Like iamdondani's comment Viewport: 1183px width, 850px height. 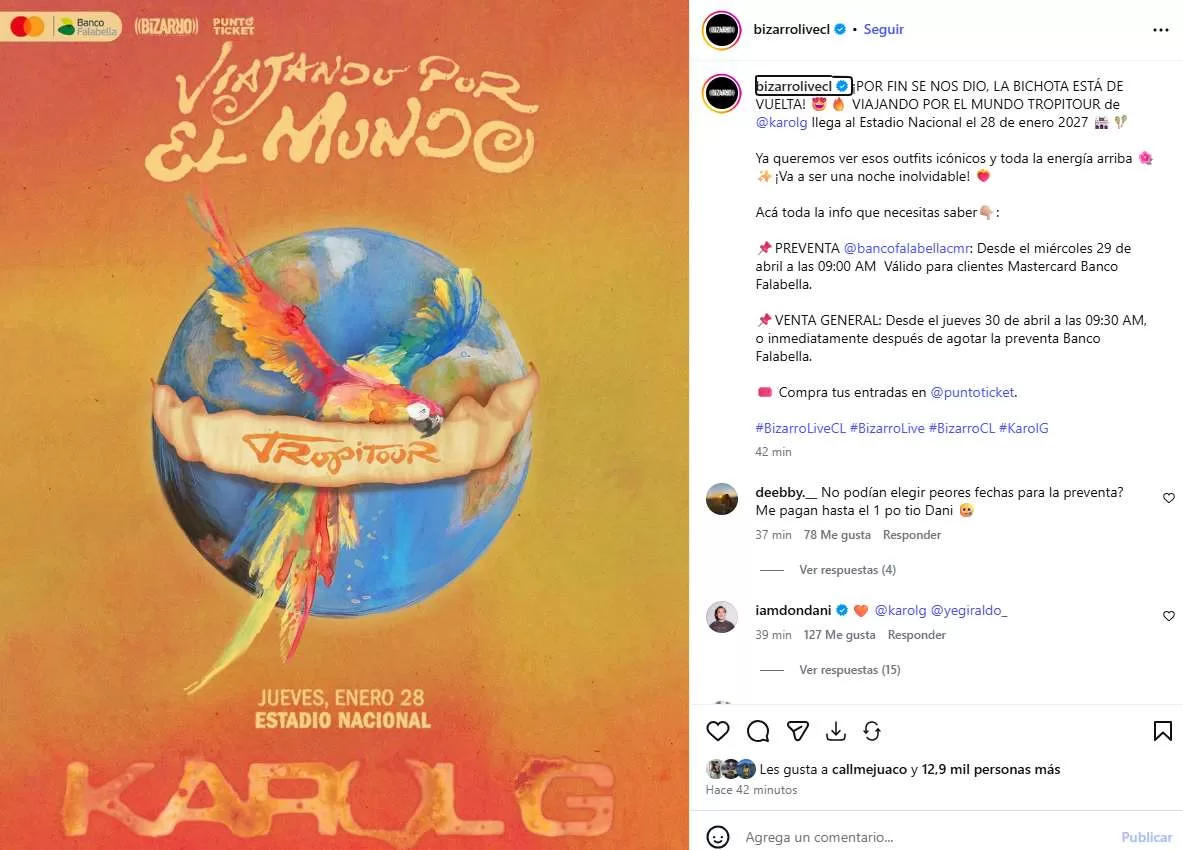pyautogui.click(x=1169, y=615)
